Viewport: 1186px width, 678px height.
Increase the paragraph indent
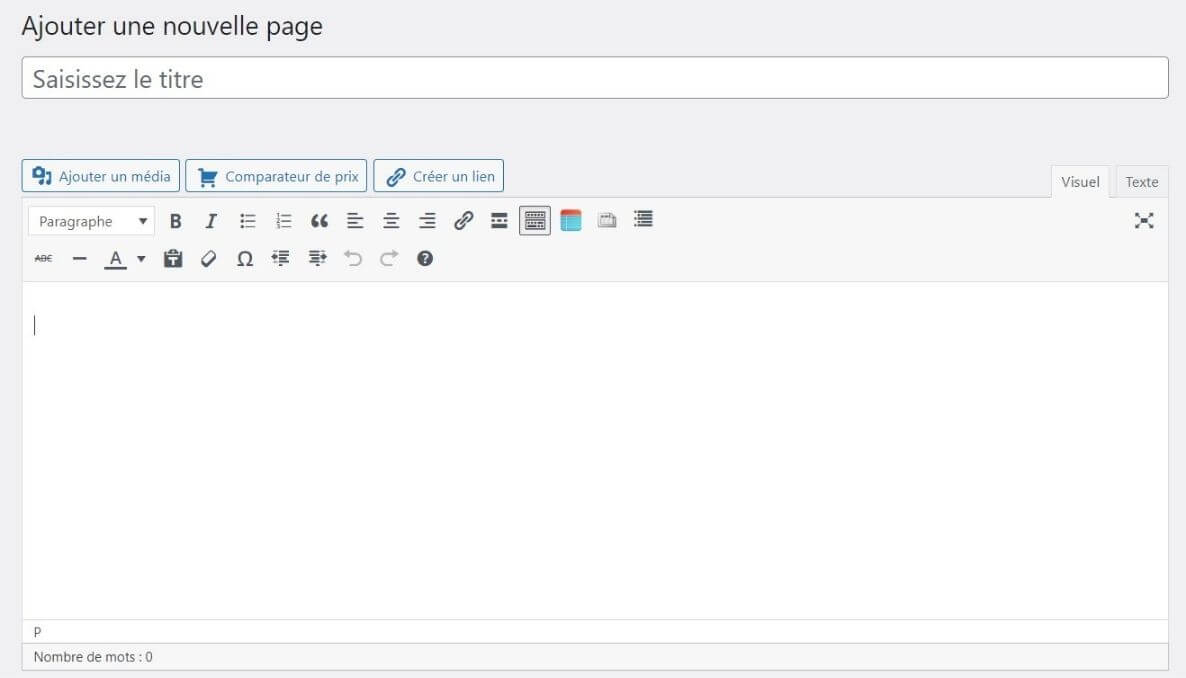click(317, 259)
